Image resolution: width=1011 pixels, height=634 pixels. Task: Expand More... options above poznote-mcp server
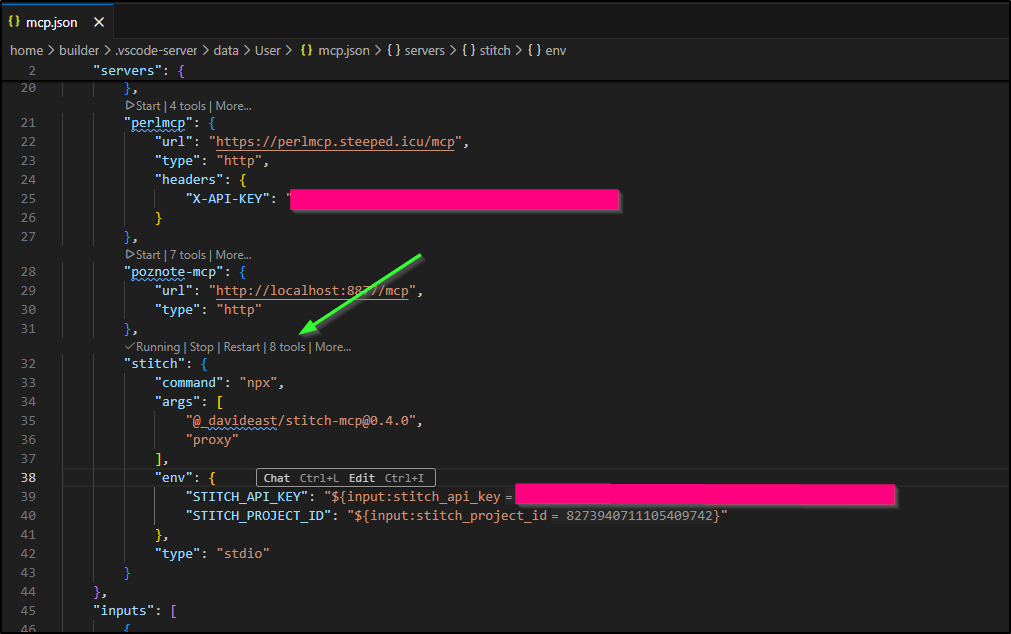[x=233, y=255]
